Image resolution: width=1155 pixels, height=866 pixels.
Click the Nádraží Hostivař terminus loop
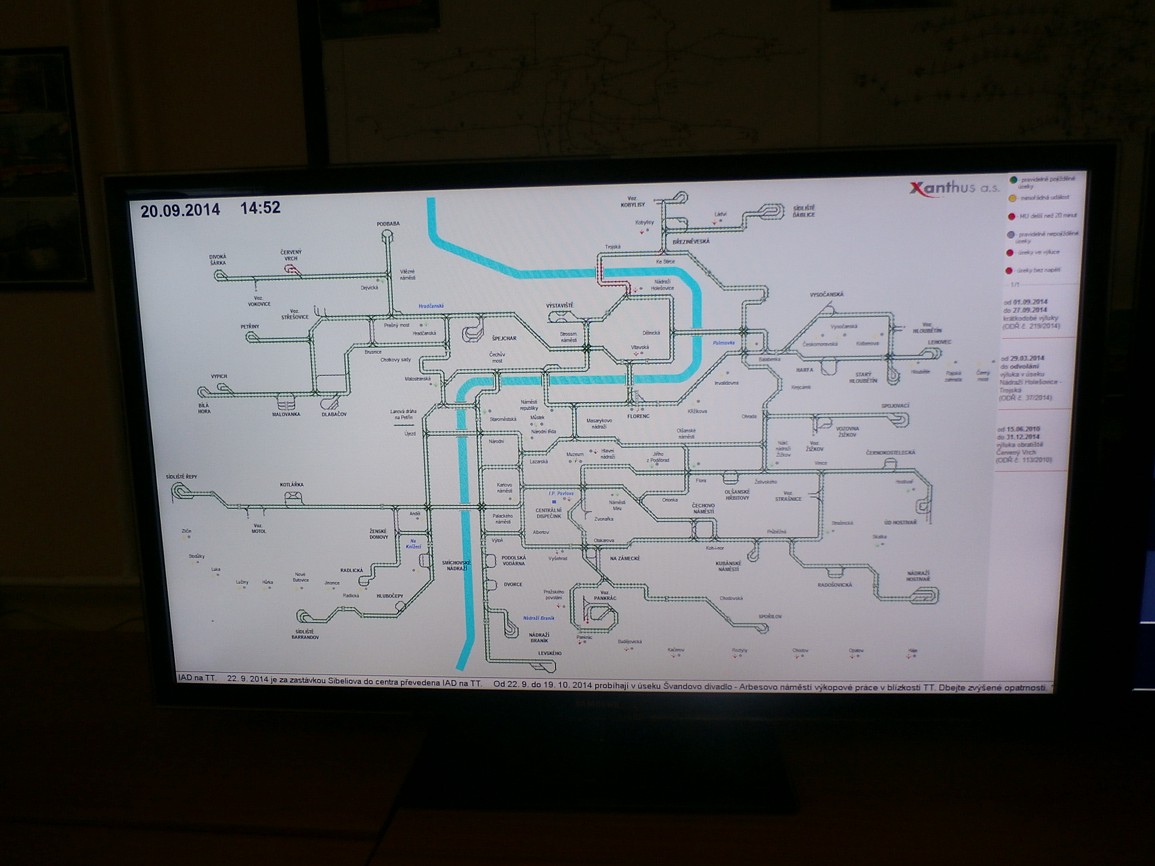[924, 595]
